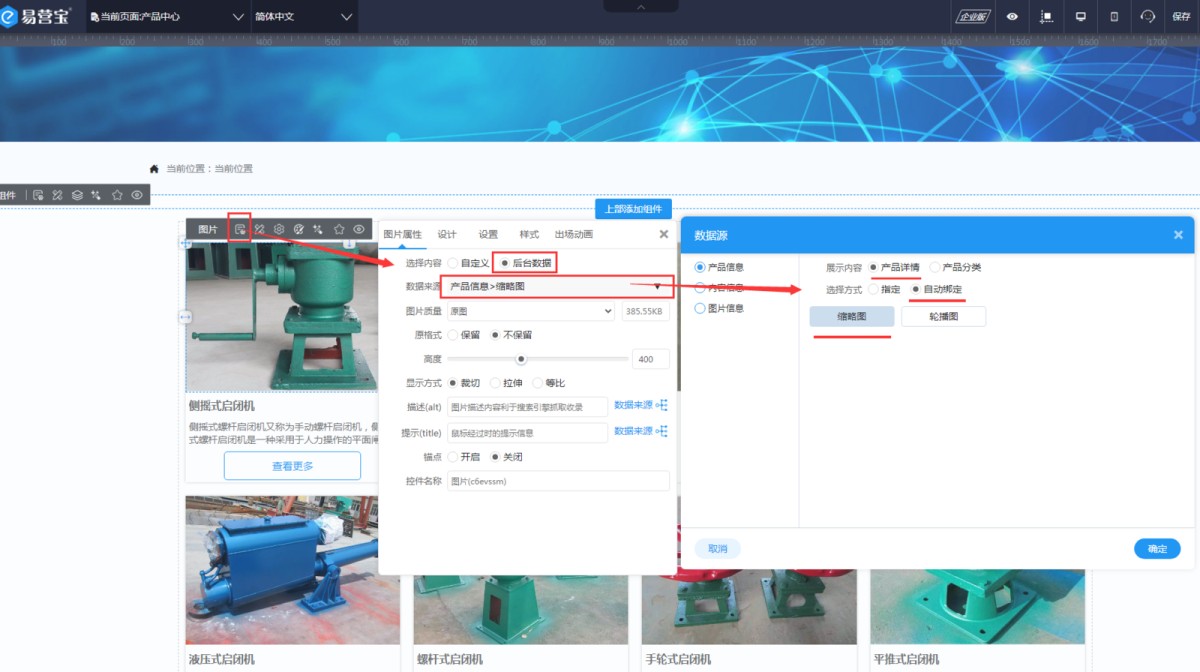
Task: Open the 数据来源 dropdown 产品信息>缩略图
Action: 556,286
